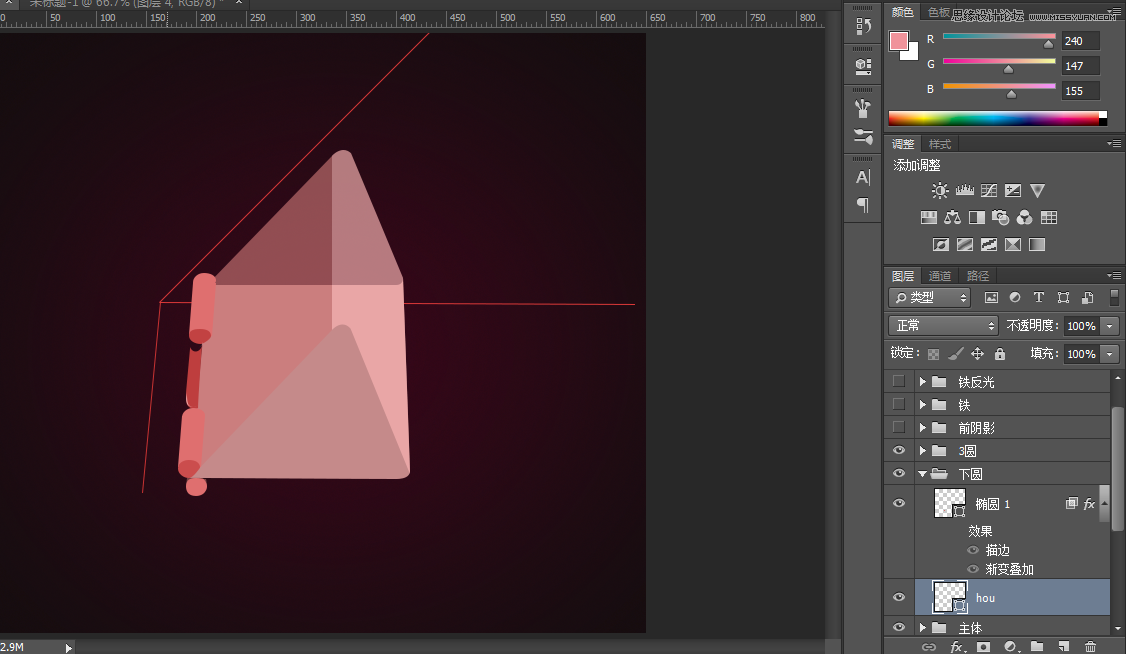This screenshot has width=1126, height=654.
Task: Create a new layer
Action: [1064, 647]
